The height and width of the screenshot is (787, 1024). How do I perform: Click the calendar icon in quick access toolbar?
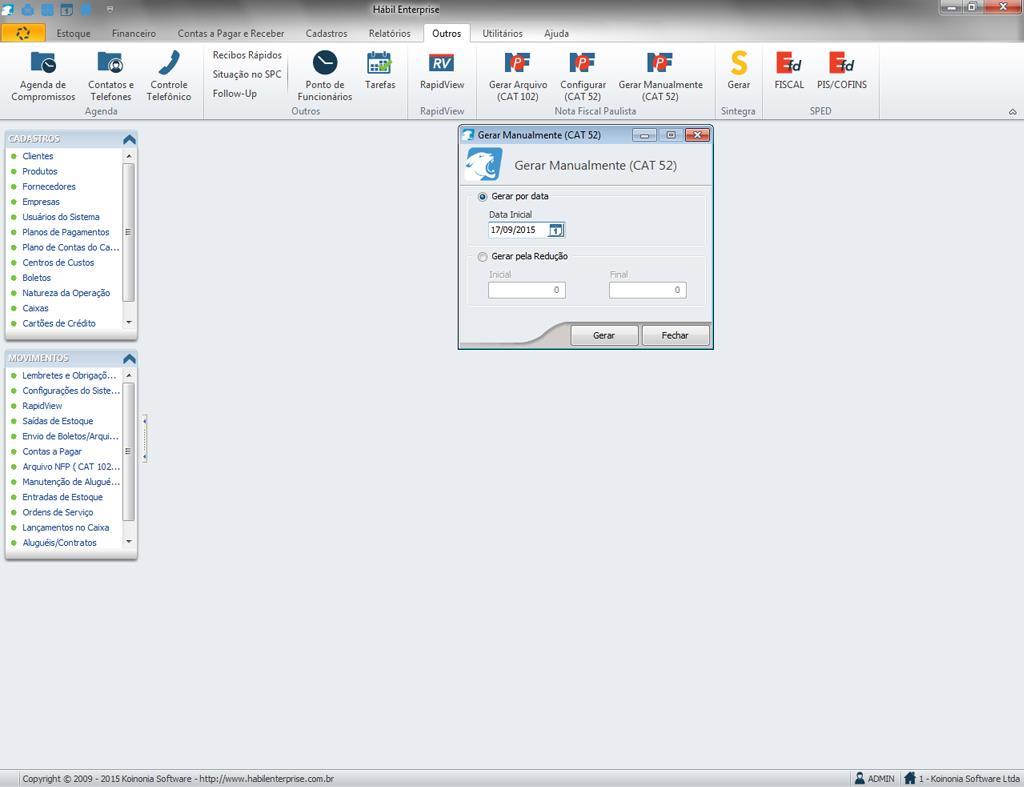click(67, 9)
